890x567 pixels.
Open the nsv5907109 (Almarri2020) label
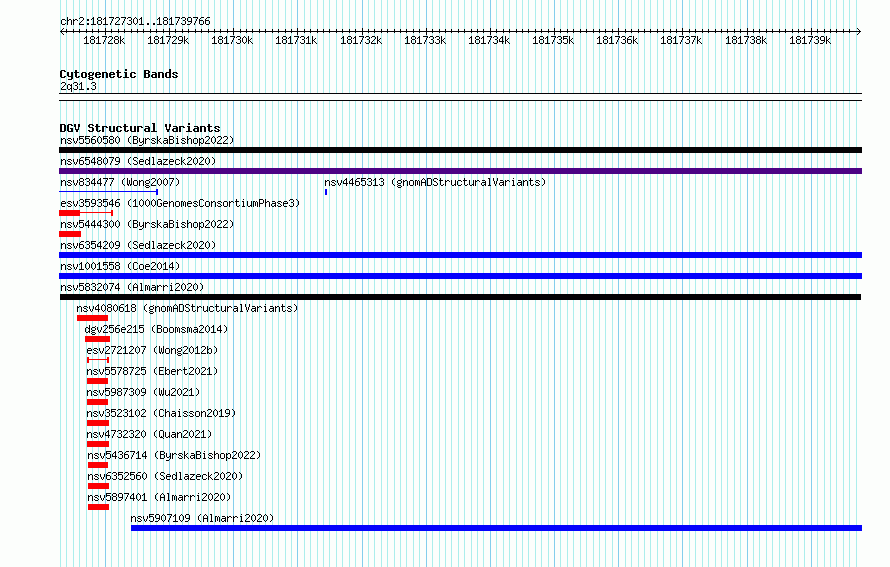click(x=202, y=518)
